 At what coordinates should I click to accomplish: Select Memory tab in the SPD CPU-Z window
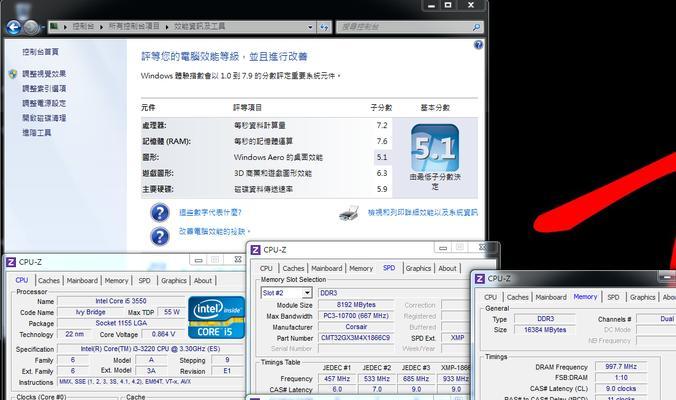361,268
